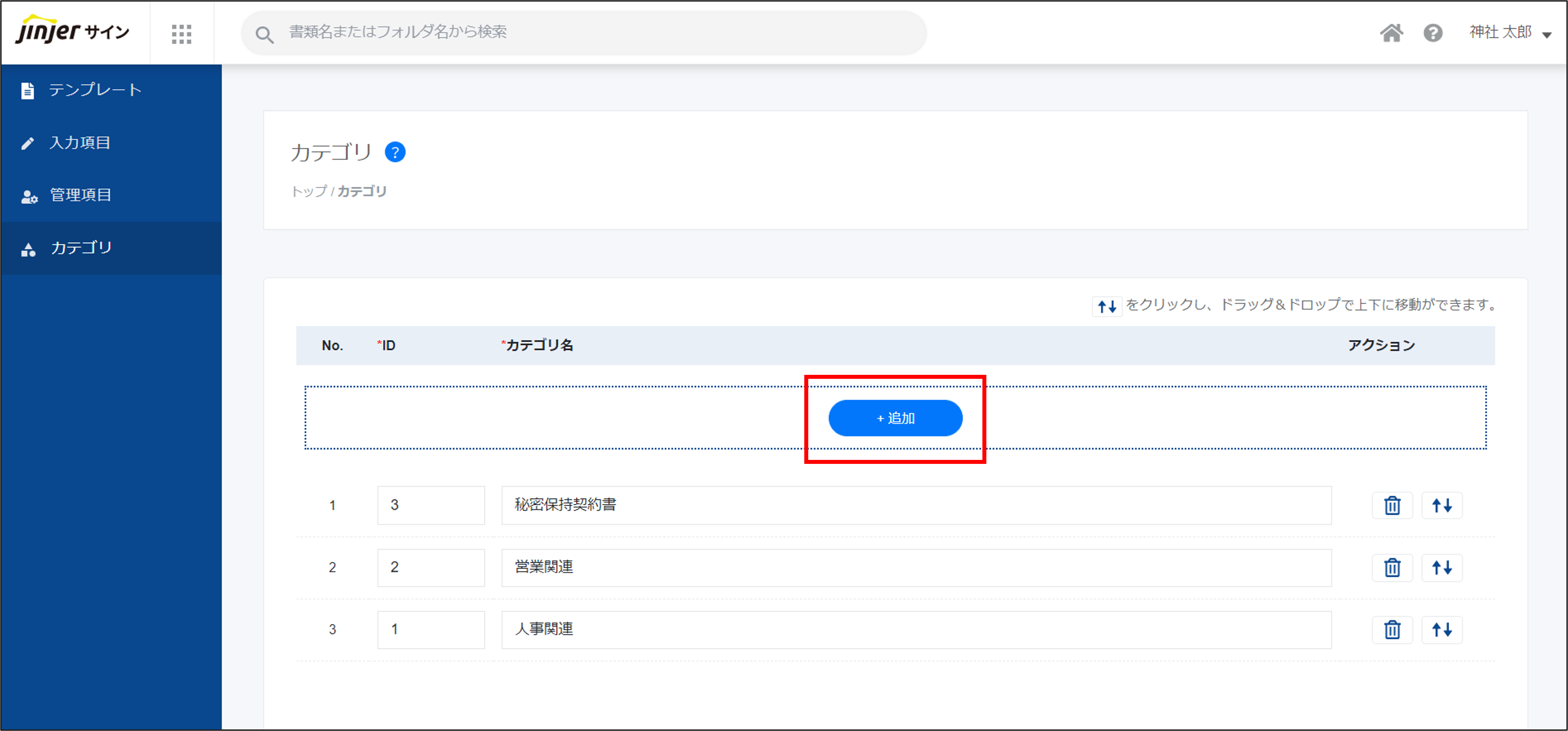Go to 入力項目 sidebar item
This screenshot has height=731, width=1568.
pos(80,143)
